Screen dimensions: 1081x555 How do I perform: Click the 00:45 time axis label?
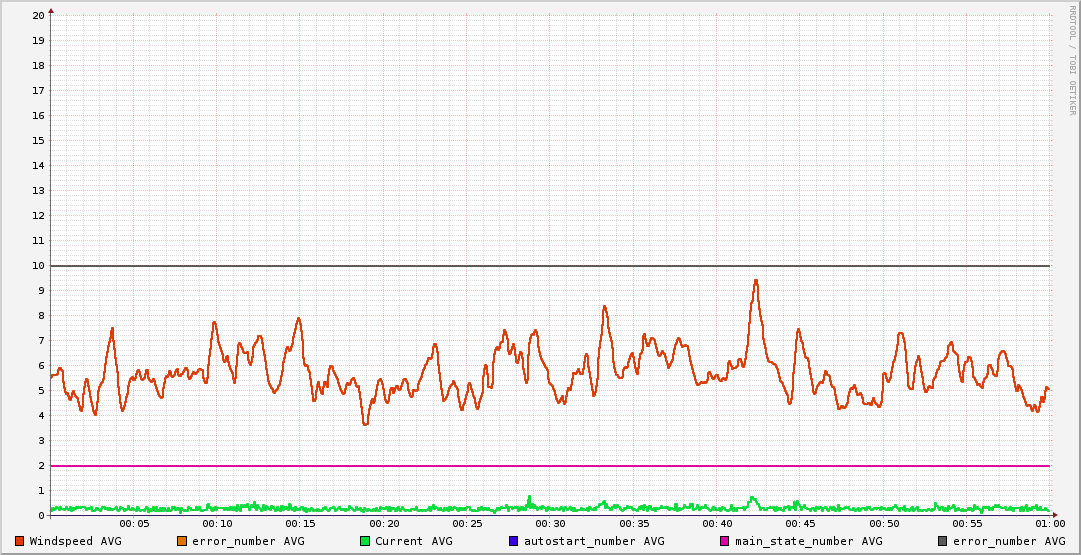pos(800,523)
